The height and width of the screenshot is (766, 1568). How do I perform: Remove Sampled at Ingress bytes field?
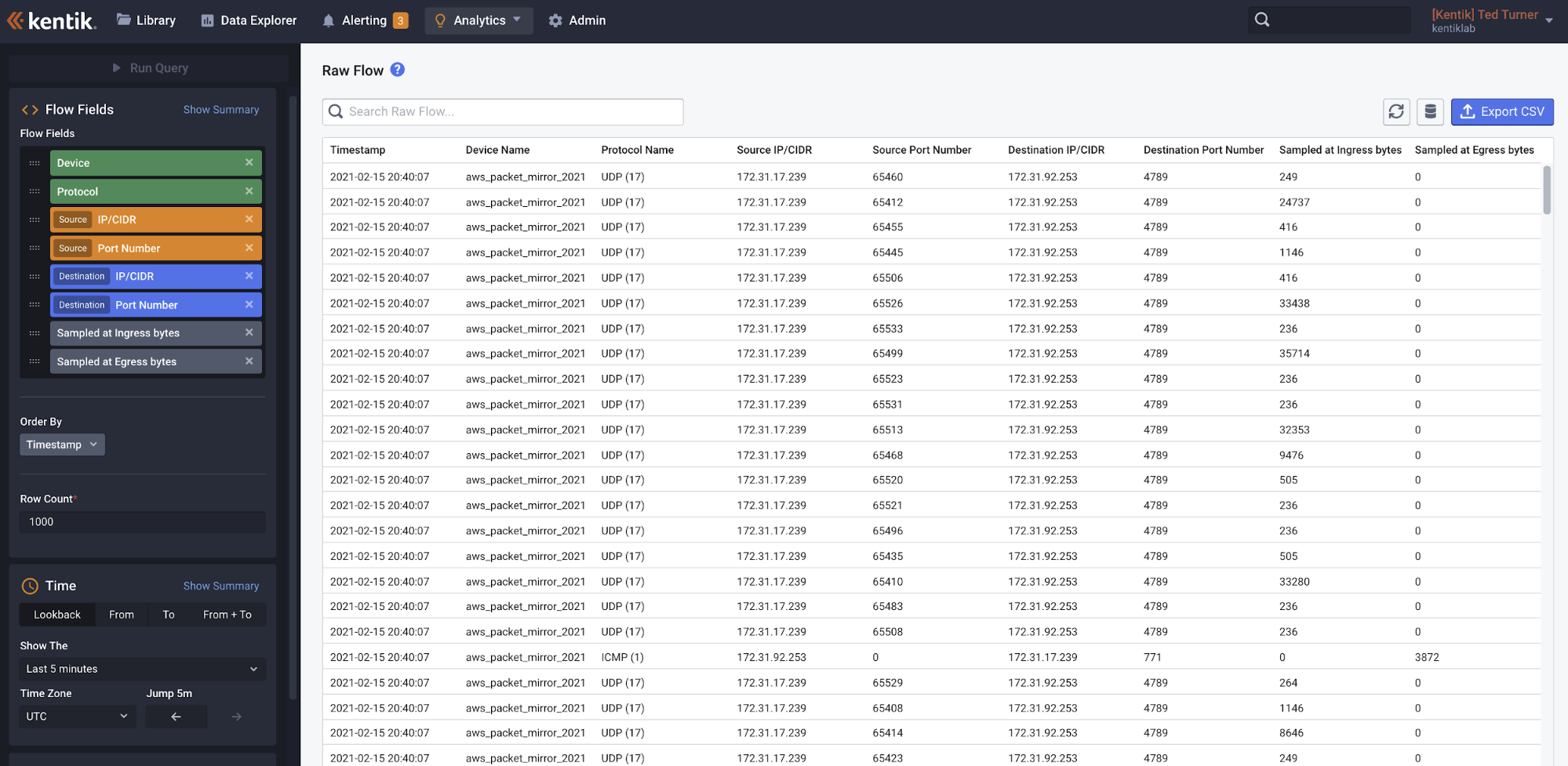249,332
